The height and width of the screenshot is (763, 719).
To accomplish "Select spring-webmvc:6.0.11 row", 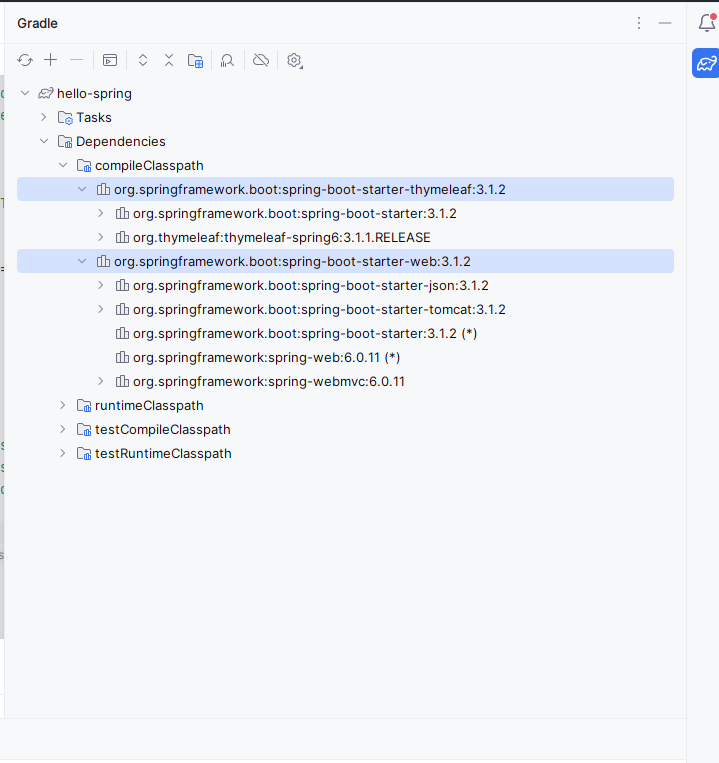I will coord(345,382).
